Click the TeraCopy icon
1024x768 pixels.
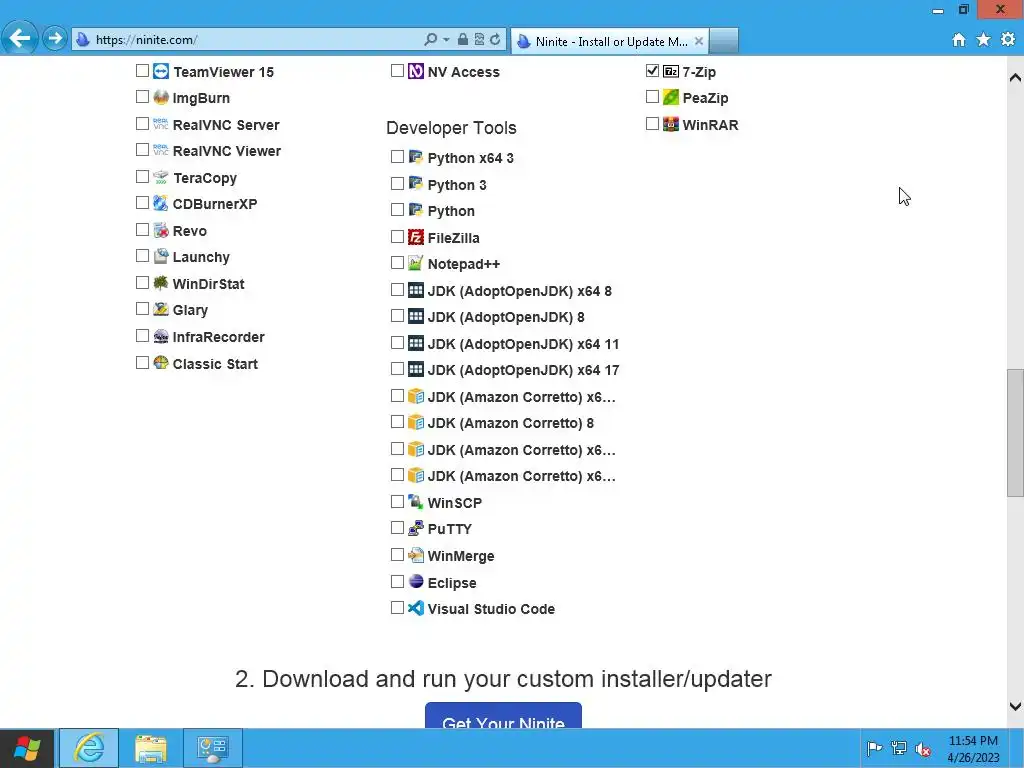tap(161, 177)
